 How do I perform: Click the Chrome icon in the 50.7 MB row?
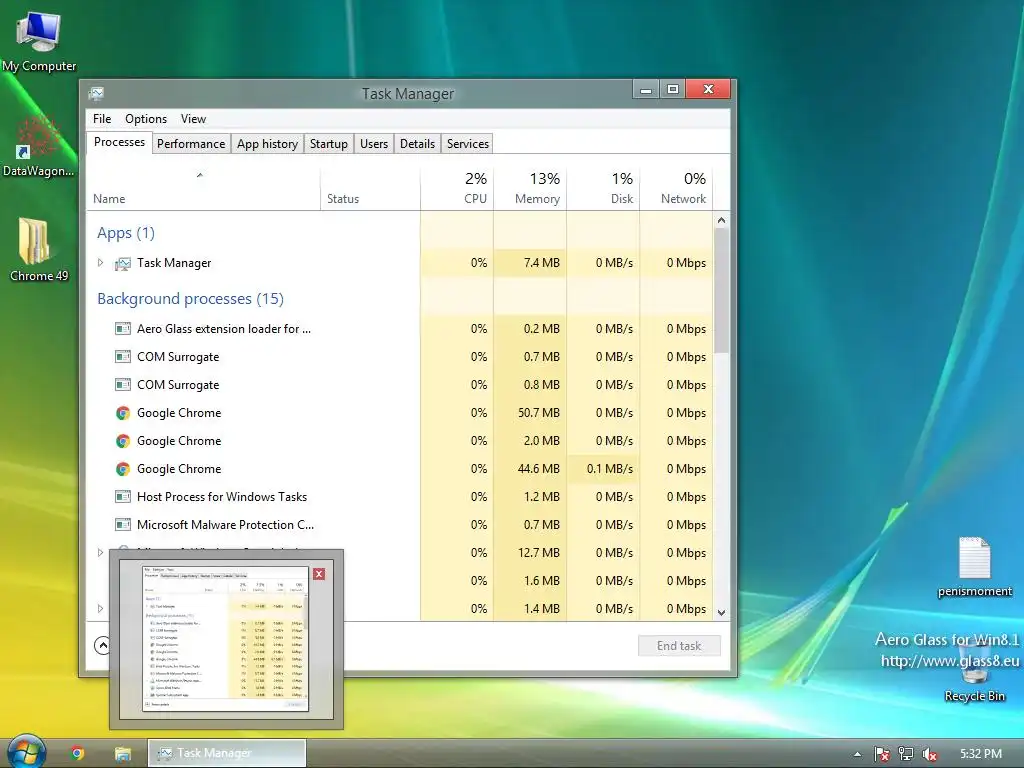click(x=123, y=413)
